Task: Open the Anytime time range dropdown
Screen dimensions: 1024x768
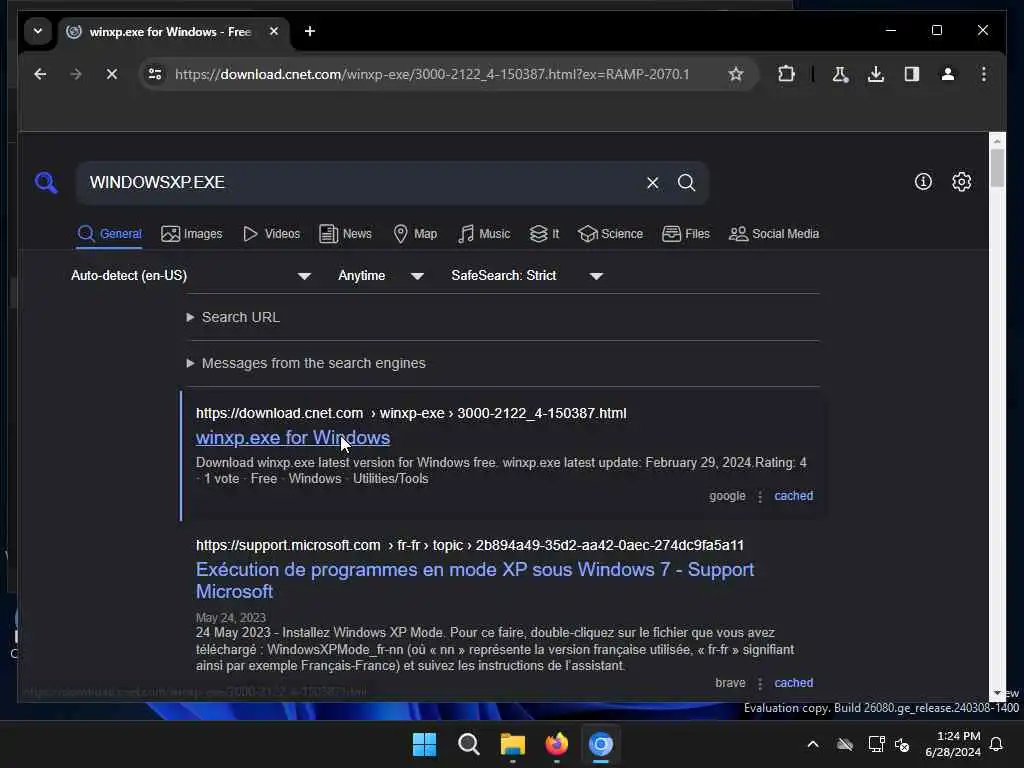Action: click(381, 276)
